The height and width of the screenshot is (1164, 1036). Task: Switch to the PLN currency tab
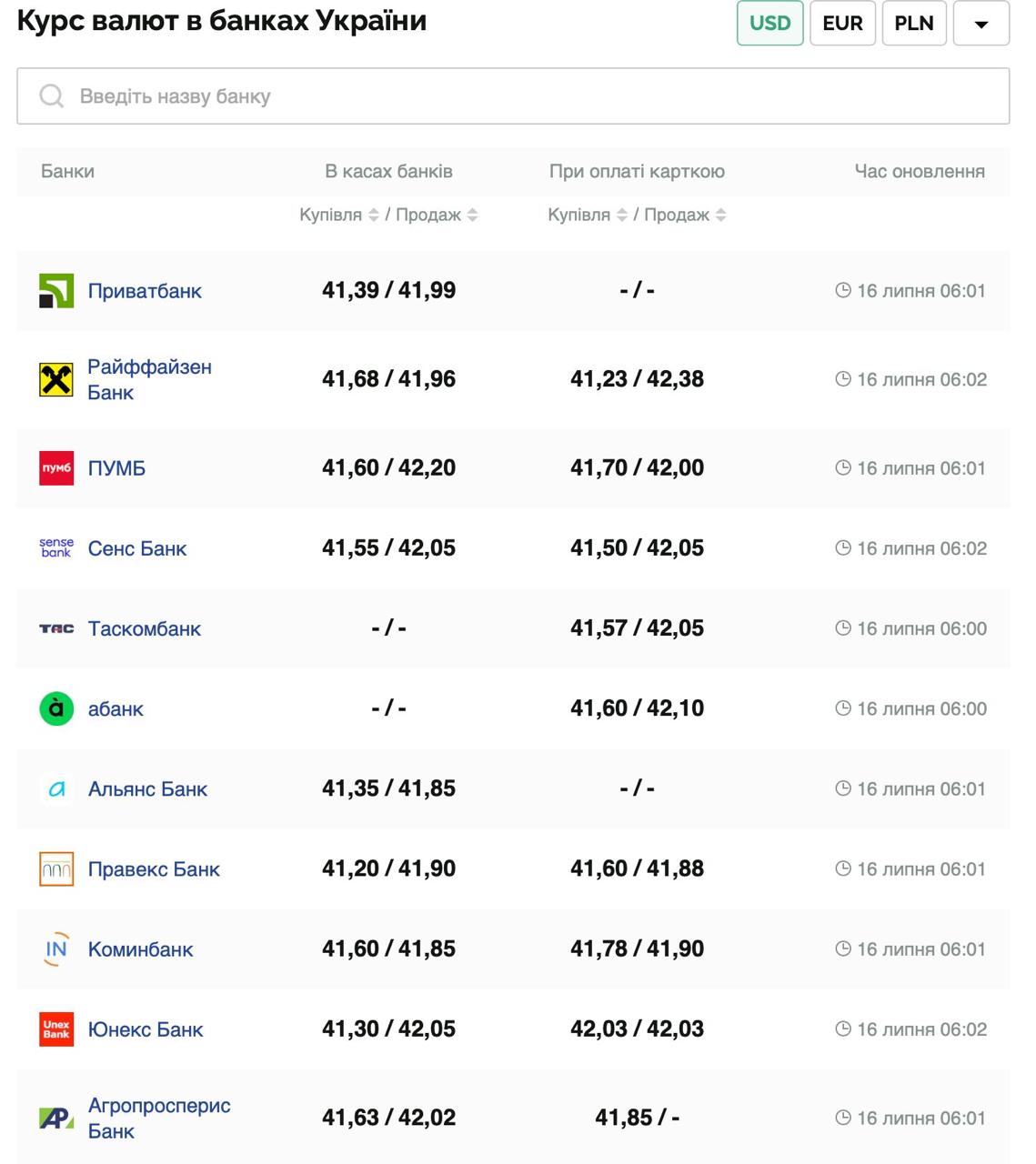click(x=914, y=24)
